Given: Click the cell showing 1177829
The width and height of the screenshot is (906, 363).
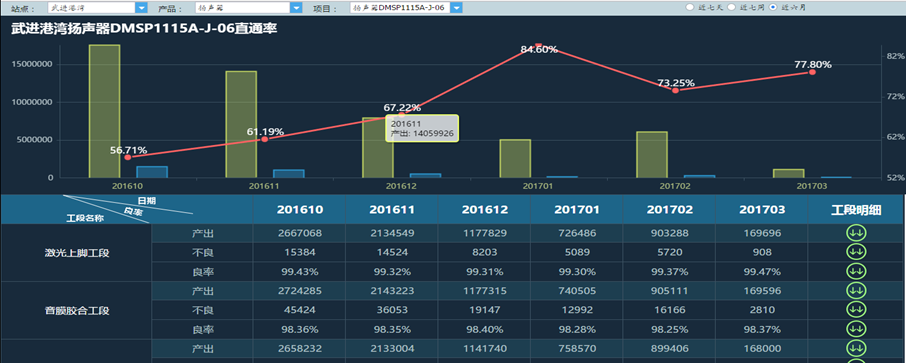Looking at the screenshot, I should (484, 234).
